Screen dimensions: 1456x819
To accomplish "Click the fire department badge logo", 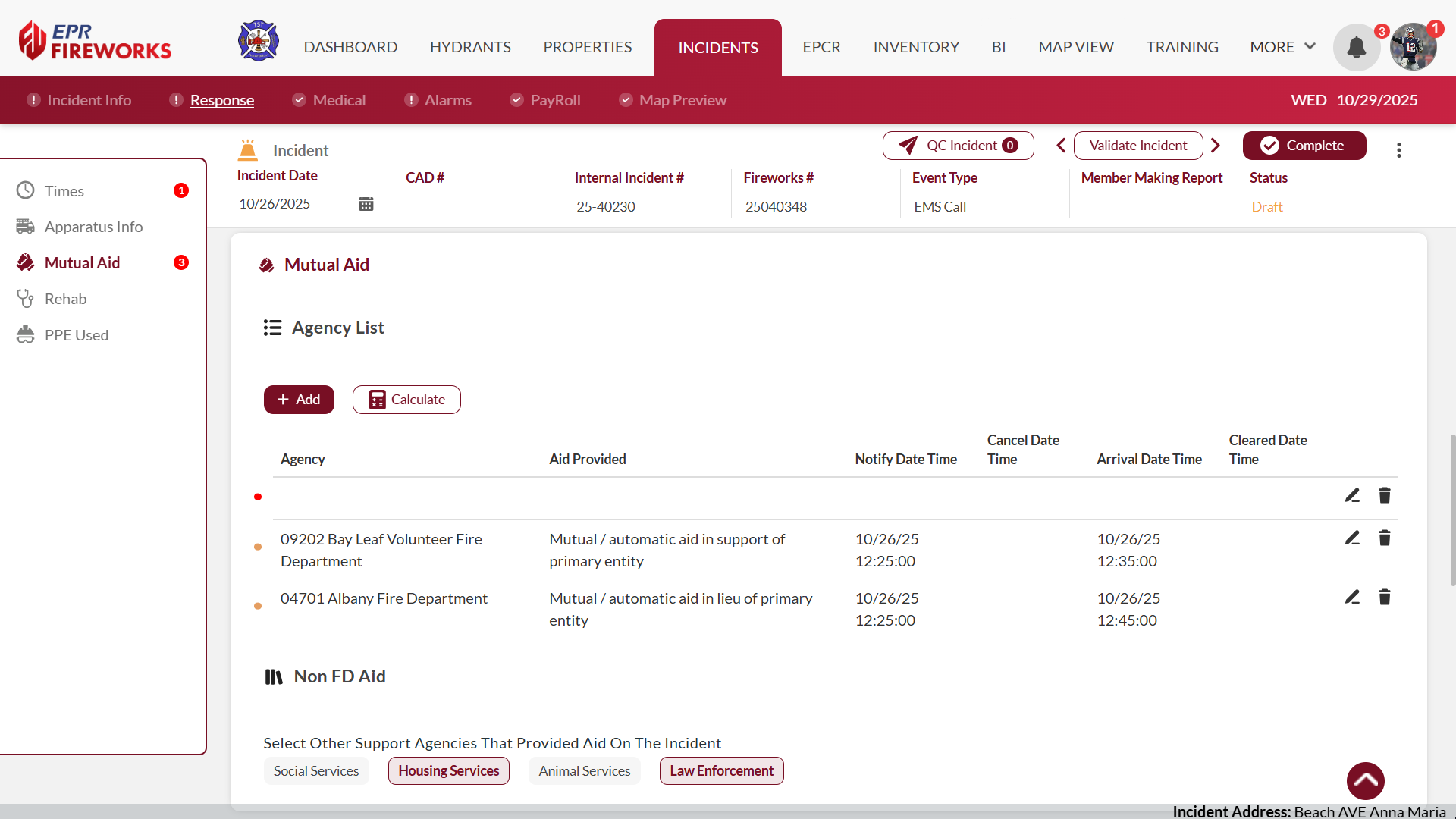I will [259, 41].
